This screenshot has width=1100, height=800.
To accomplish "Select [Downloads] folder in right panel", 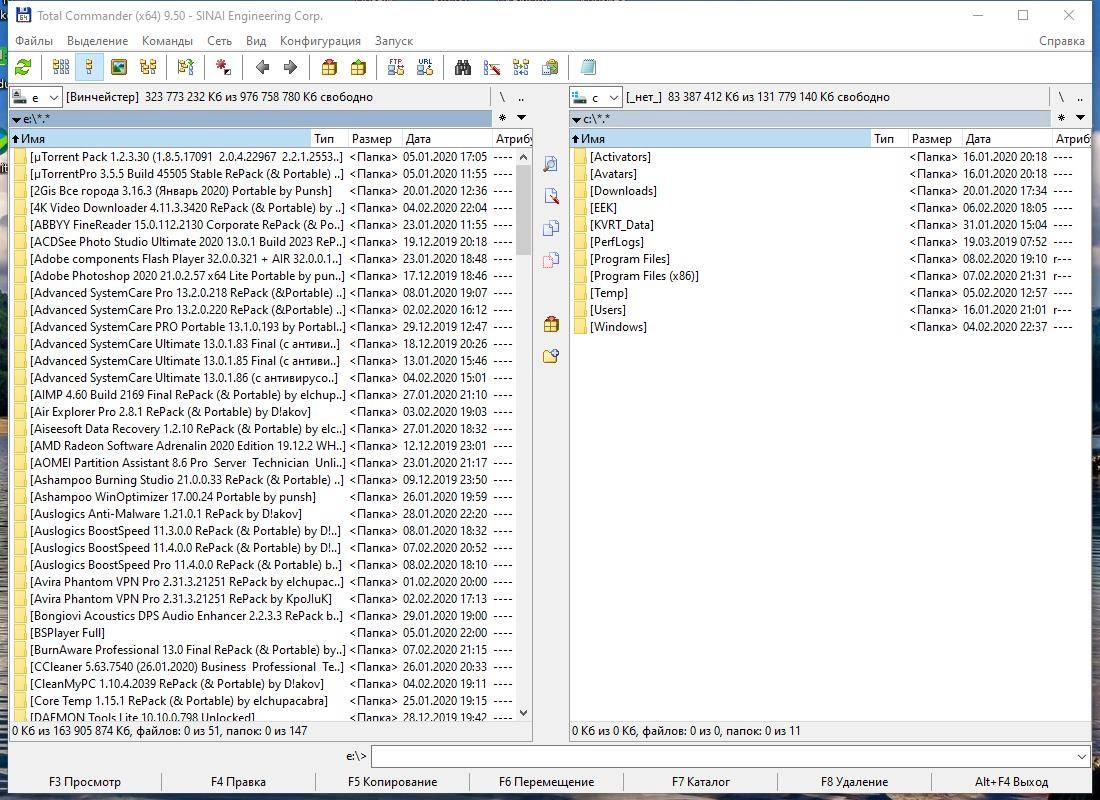I will pos(623,191).
